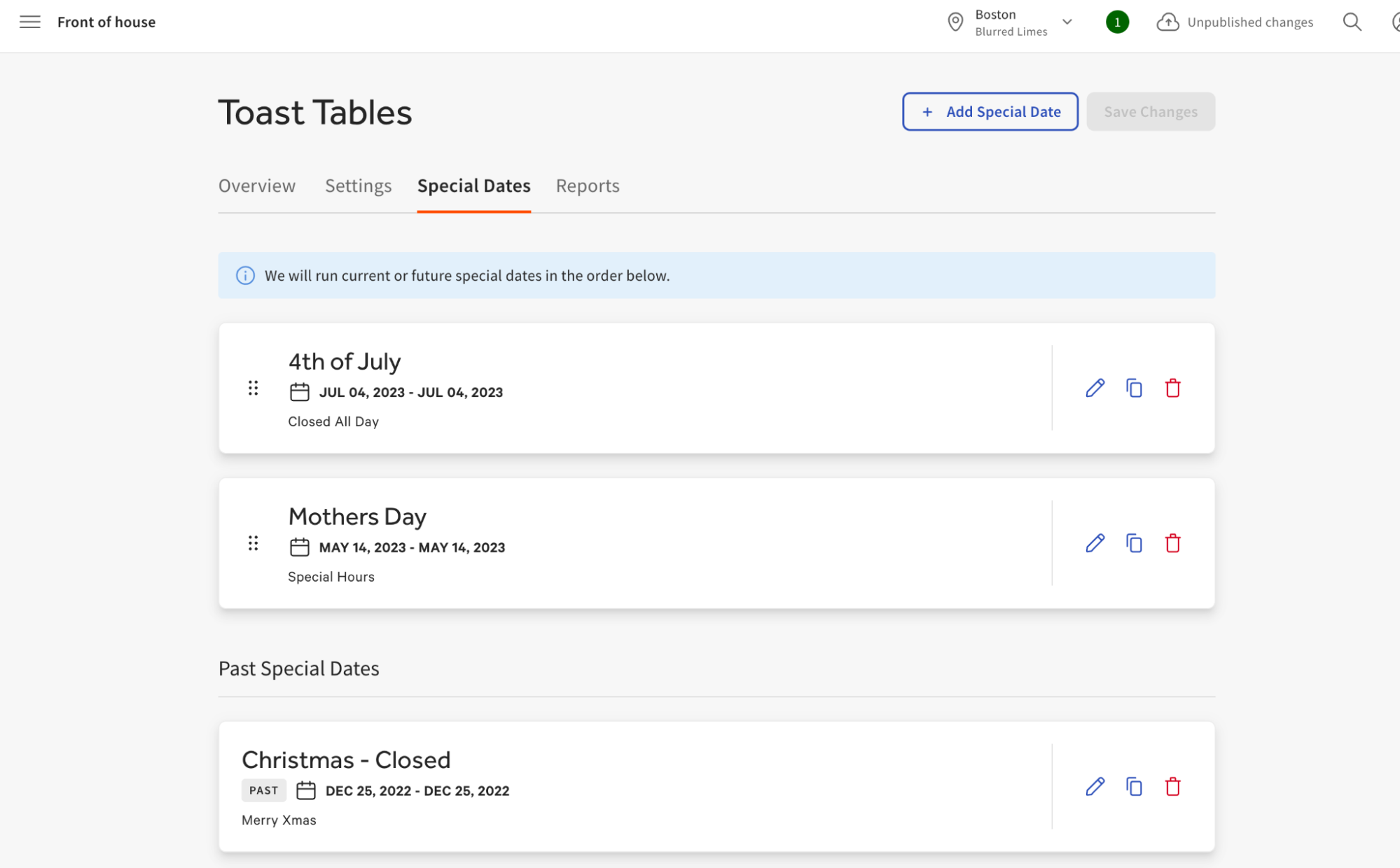The height and width of the screenshot is (868, 1400).
Task: Click the green notification badge
Action: pos(1117,22)
